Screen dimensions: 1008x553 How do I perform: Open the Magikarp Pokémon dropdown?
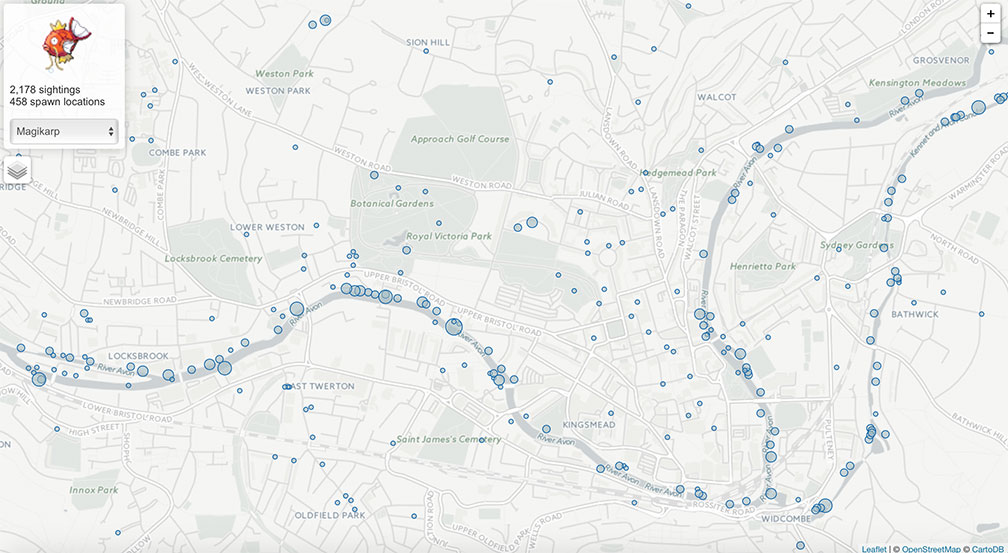[64, 131]
